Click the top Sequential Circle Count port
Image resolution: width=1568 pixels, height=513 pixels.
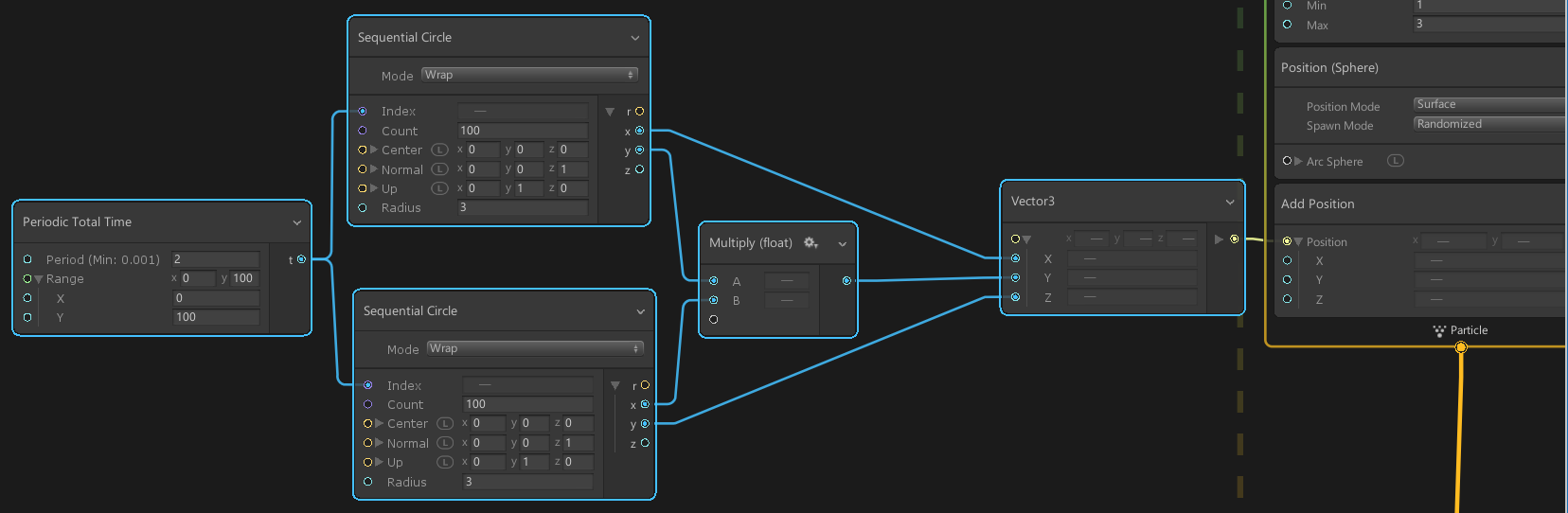[x=363, y=131]
